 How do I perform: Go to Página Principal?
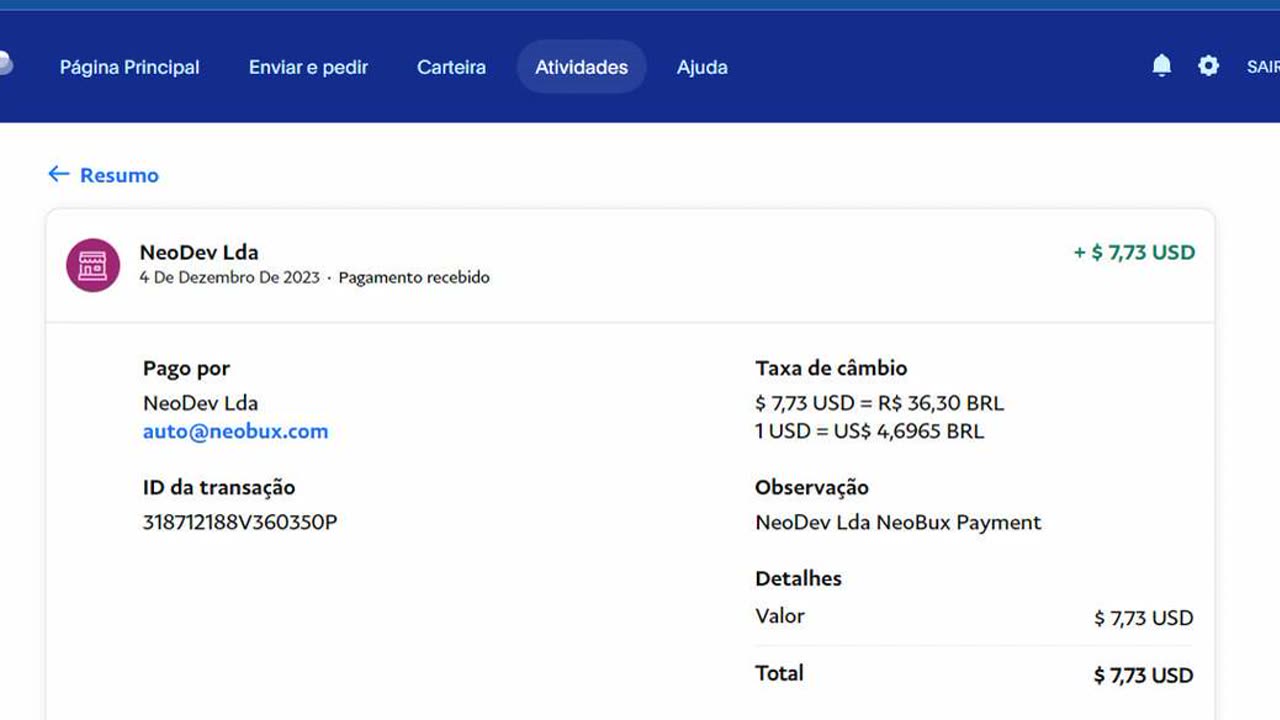tap(130, 67)
